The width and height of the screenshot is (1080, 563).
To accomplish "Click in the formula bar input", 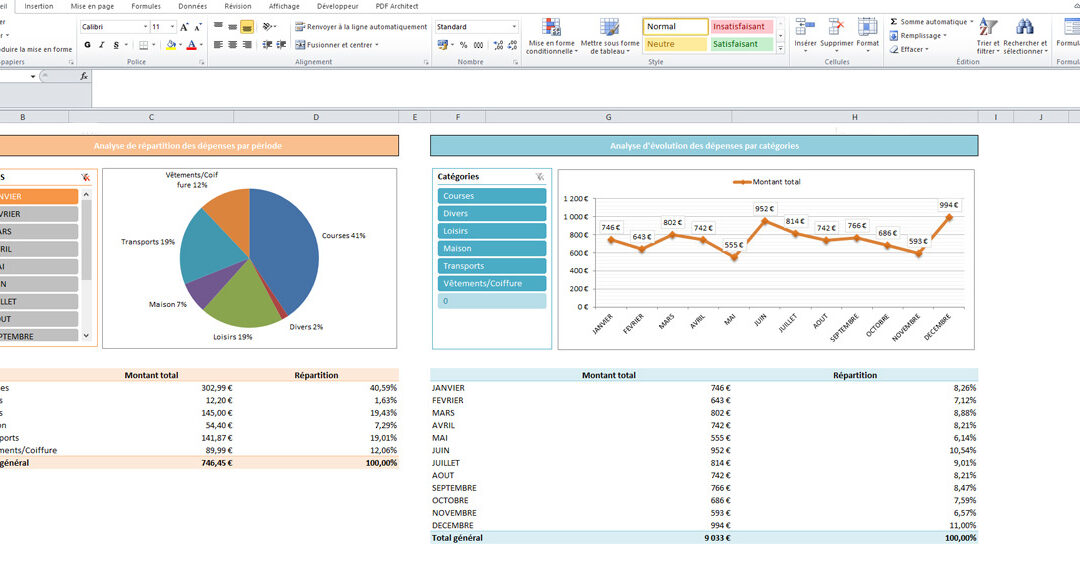I will 585,88.
